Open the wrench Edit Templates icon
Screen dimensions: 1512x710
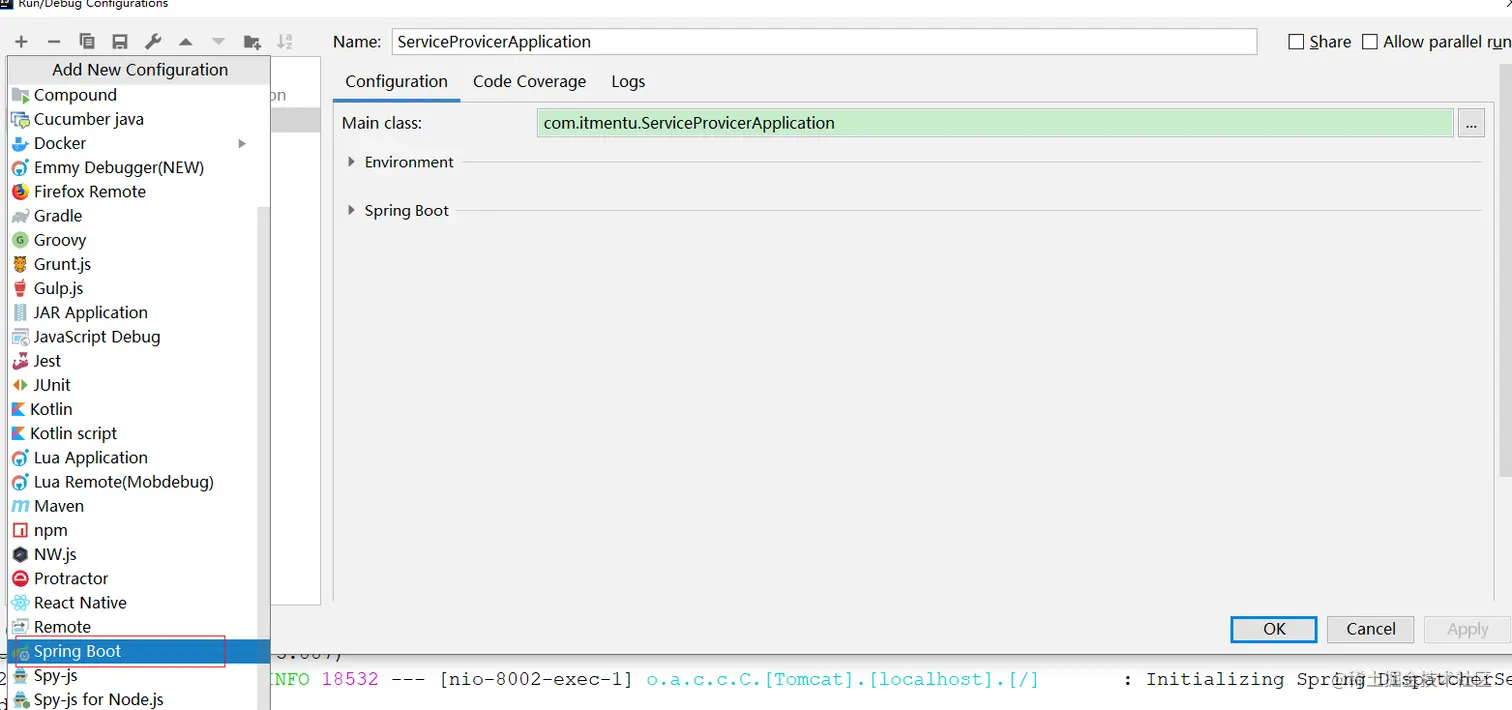click(x=153, y=41)
